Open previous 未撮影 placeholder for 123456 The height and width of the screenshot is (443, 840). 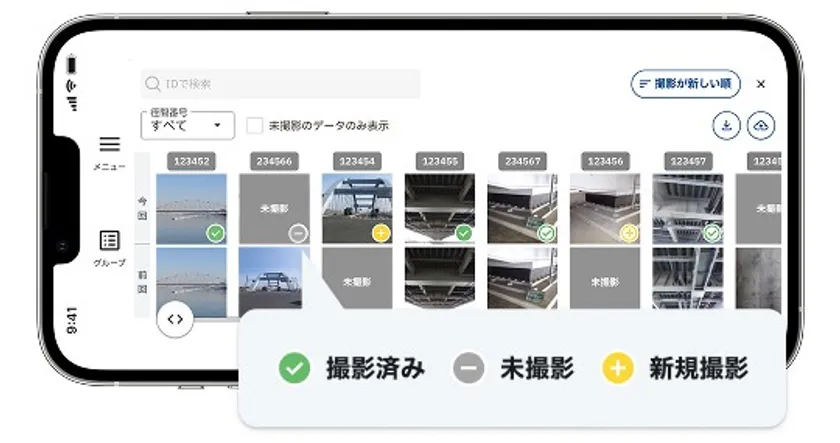pos(605,279)
